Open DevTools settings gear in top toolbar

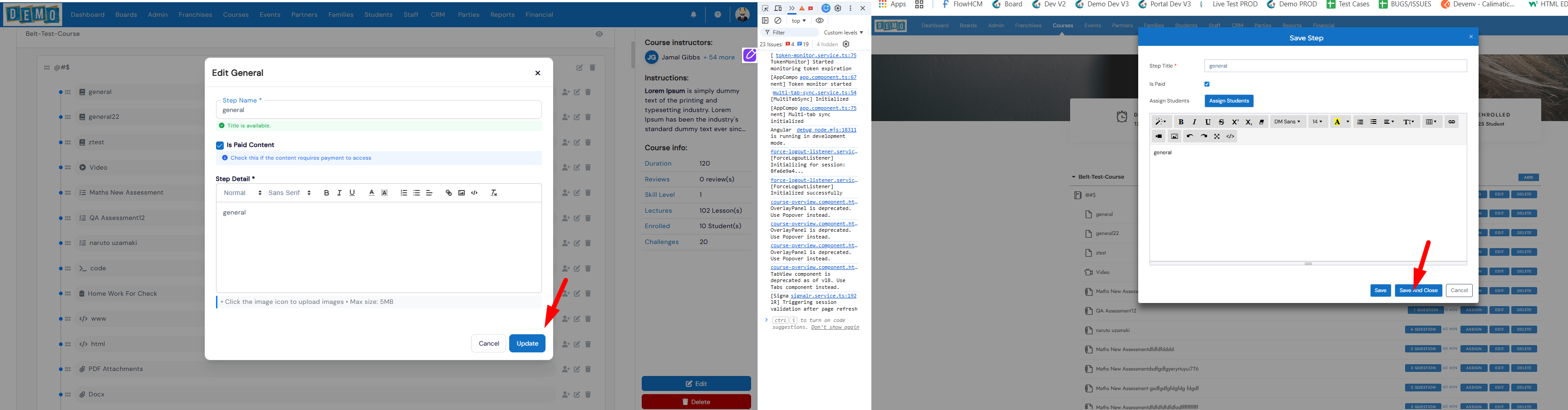pos(838,9)
